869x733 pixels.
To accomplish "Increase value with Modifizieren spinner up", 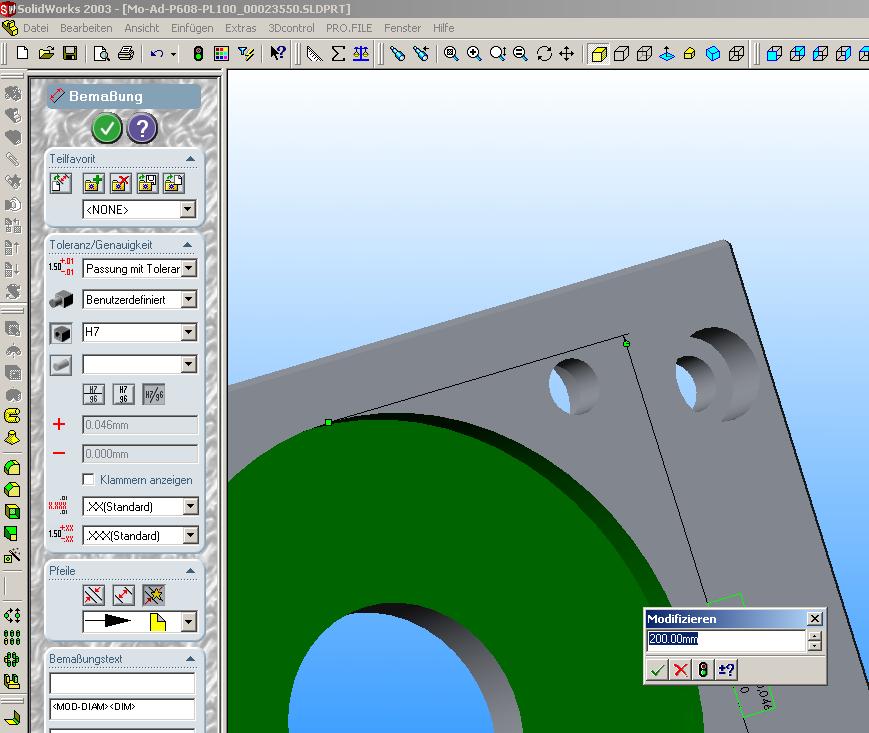I will [x=814, y=635].
